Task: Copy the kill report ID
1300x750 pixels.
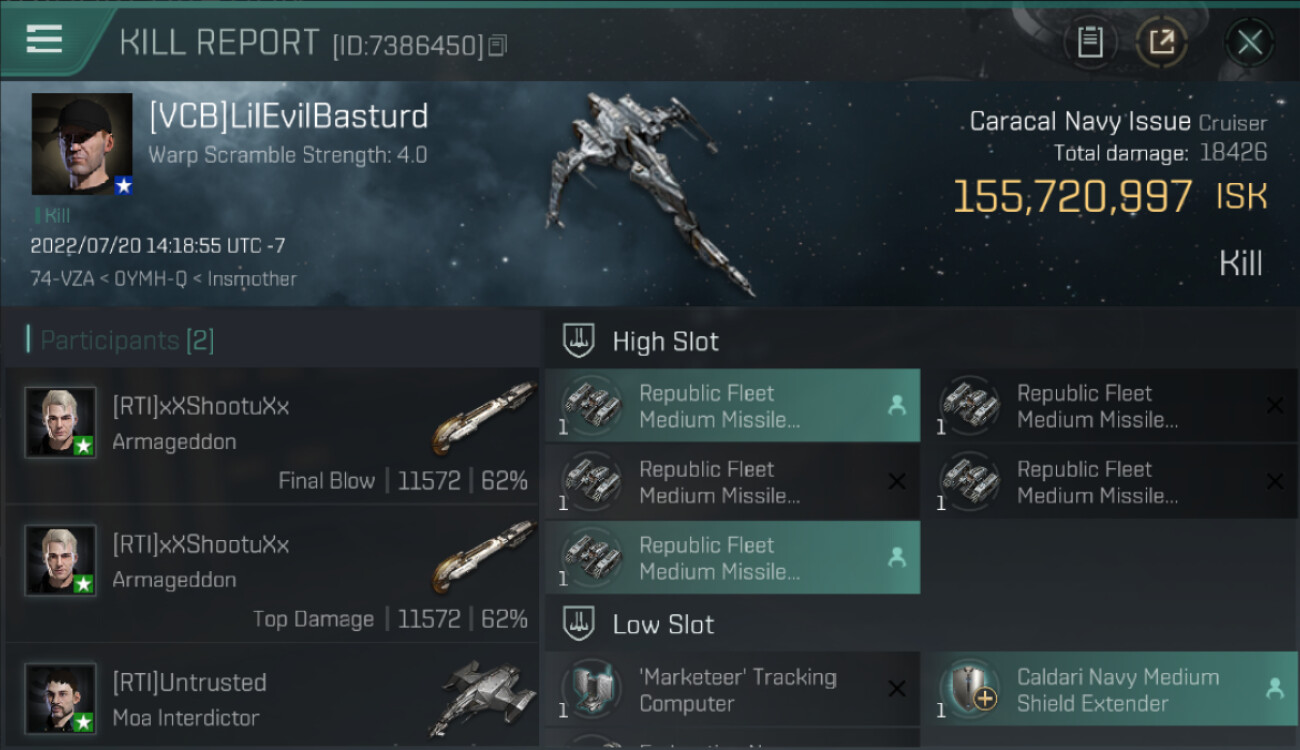Action: [497, 45]
